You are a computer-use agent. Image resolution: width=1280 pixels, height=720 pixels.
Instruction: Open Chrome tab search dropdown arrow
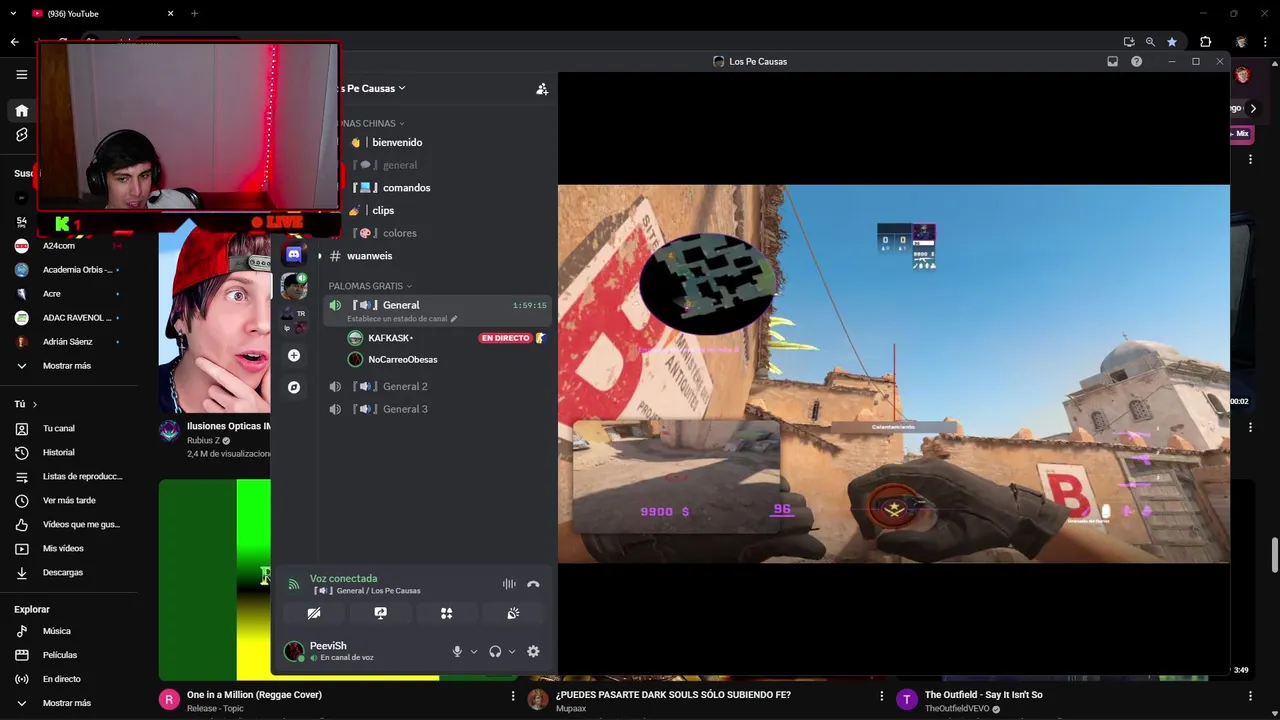[13, 14]
